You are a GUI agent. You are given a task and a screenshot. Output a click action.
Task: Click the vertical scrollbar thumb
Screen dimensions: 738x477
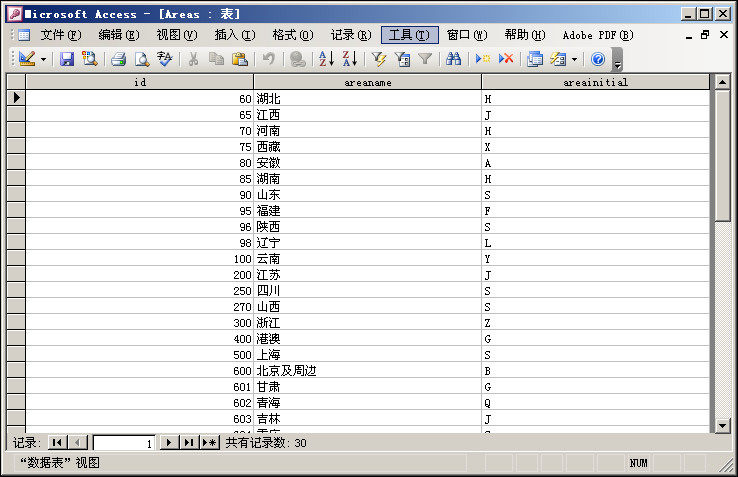[x=722, y=155]
